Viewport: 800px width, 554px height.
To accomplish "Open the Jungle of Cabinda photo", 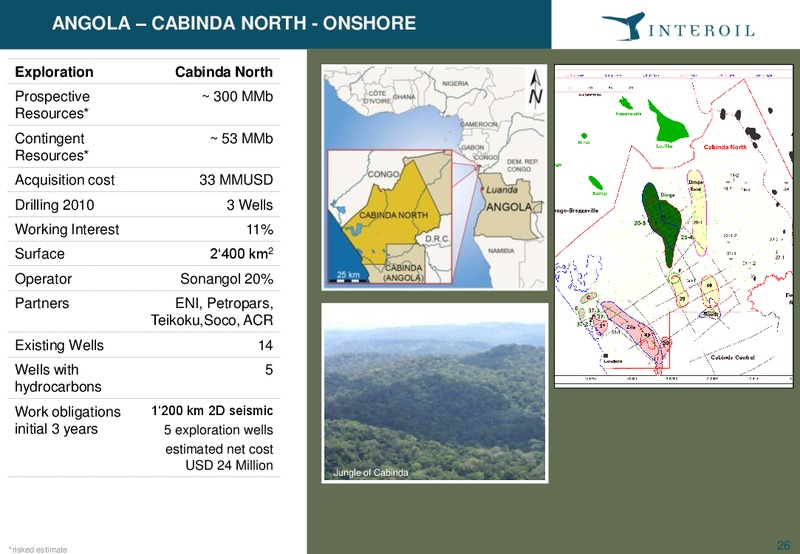I will tap(435, 393).
